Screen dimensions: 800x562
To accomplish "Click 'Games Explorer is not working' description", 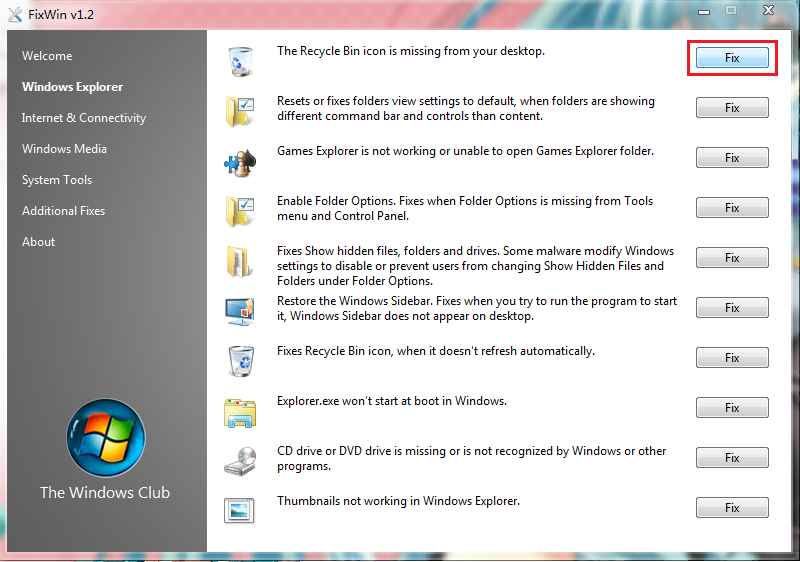I will [465, 151].
